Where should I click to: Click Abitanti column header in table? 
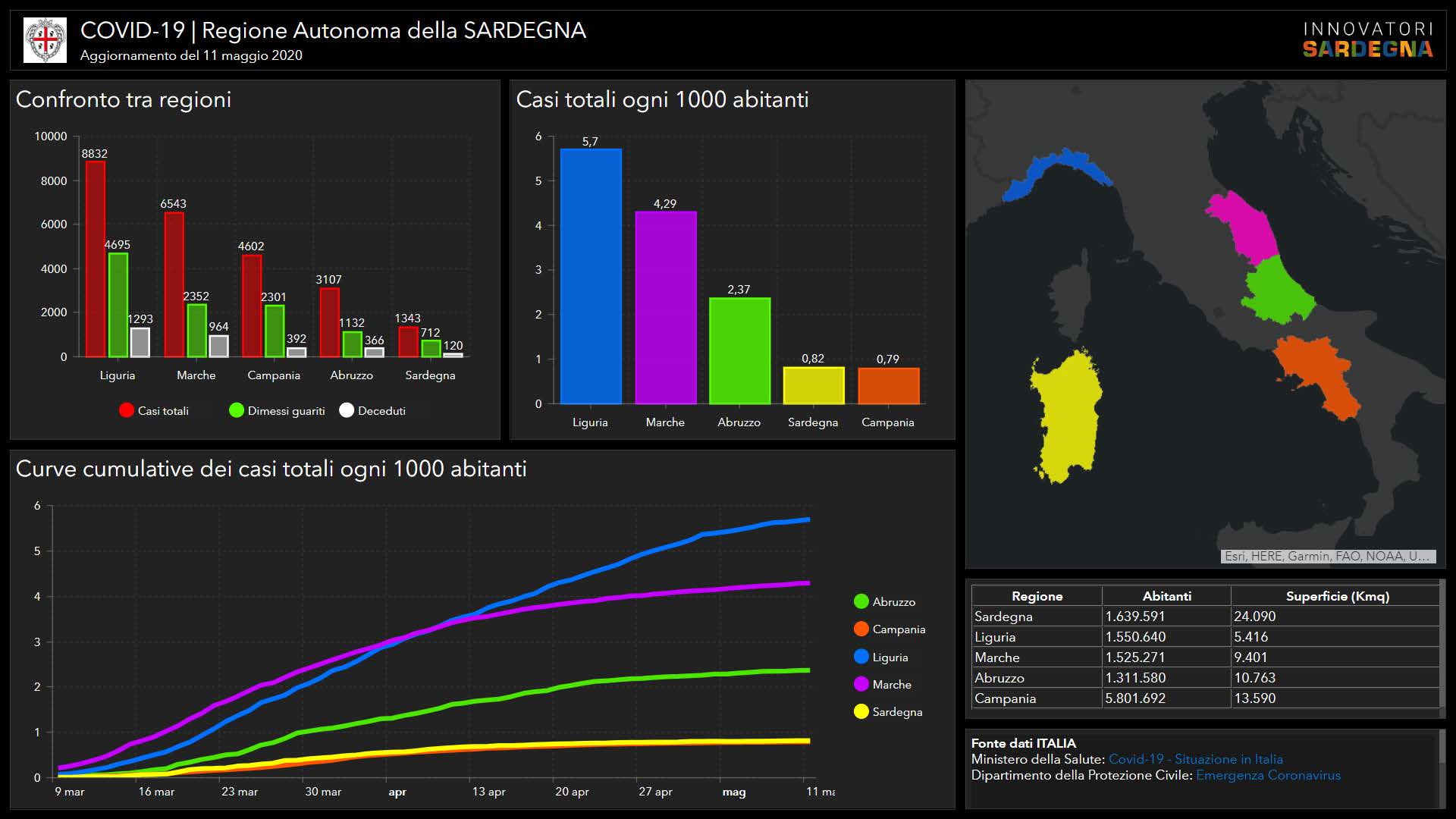pyautogui.click(x=1166, y=596)
